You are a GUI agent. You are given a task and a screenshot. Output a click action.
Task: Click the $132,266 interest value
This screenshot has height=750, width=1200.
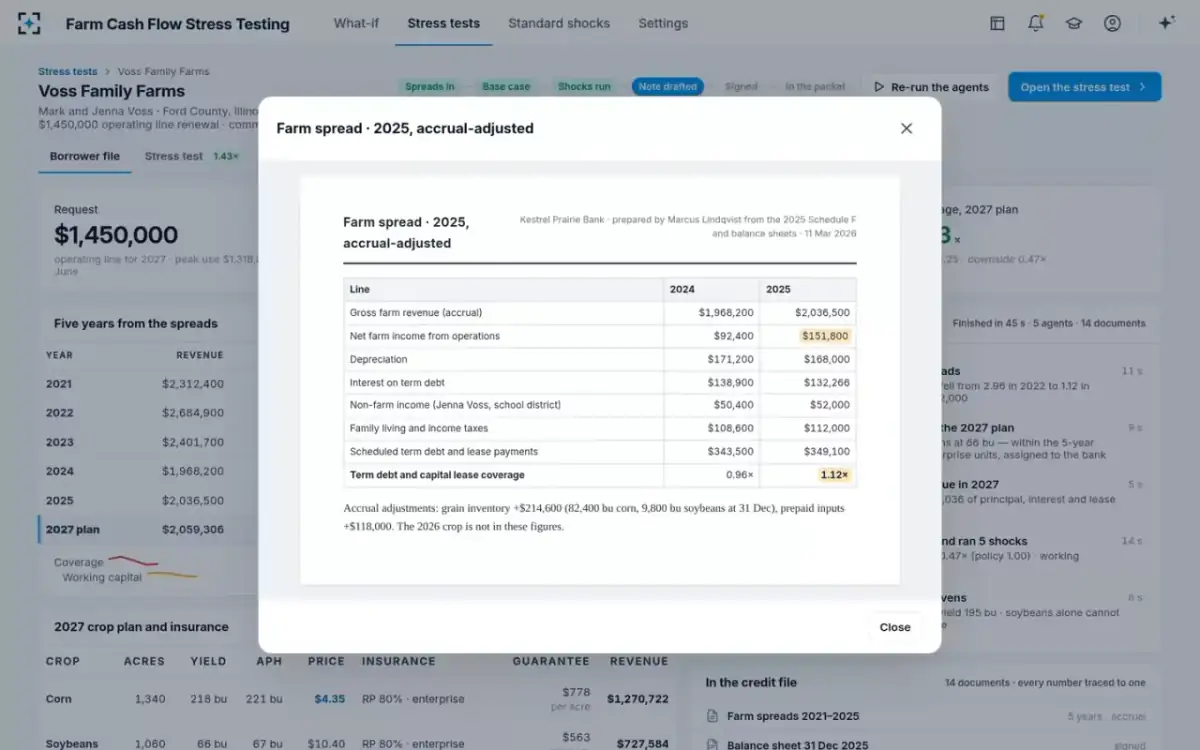pos(827,382)
